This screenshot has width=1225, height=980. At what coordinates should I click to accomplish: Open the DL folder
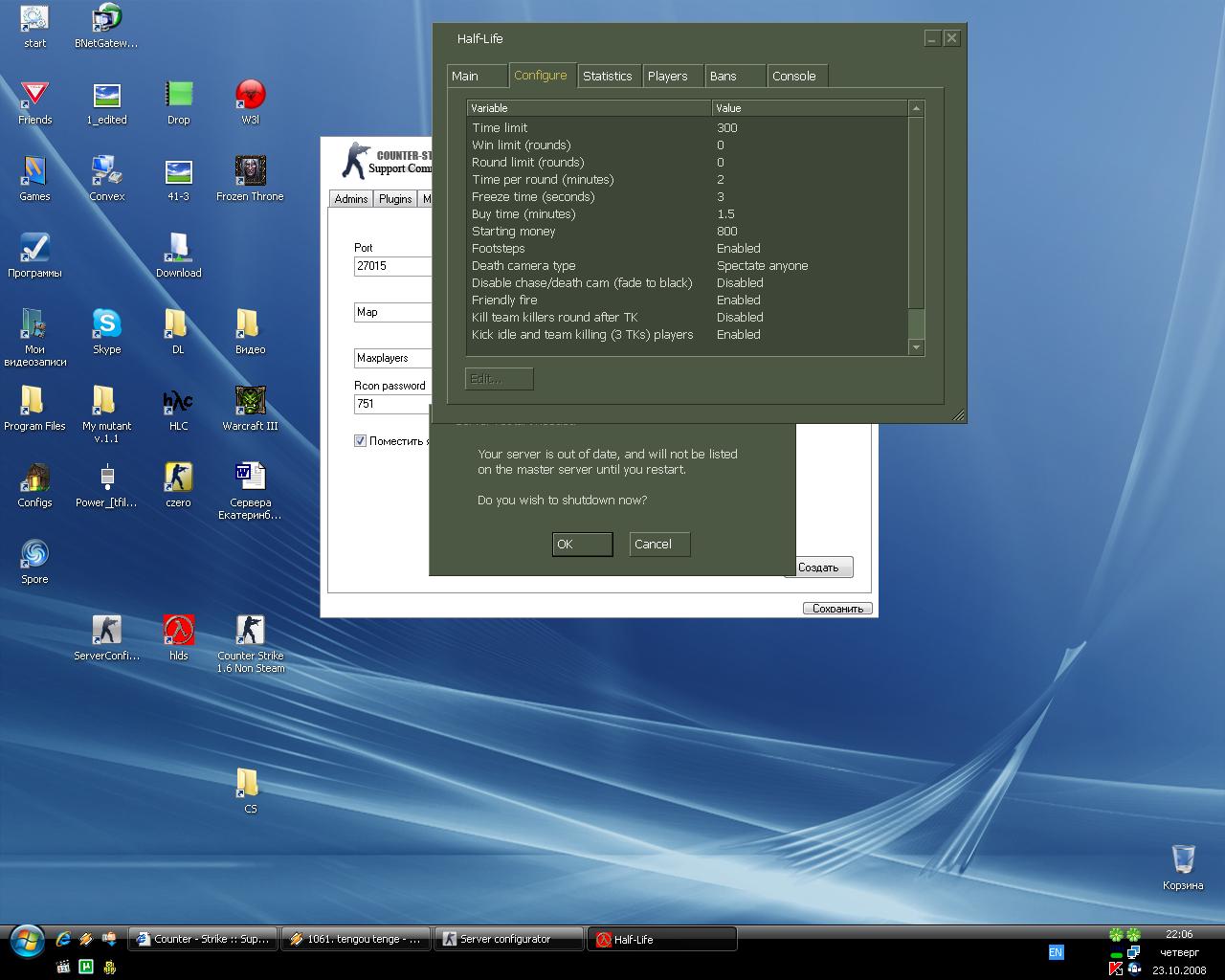click(178, 332)
